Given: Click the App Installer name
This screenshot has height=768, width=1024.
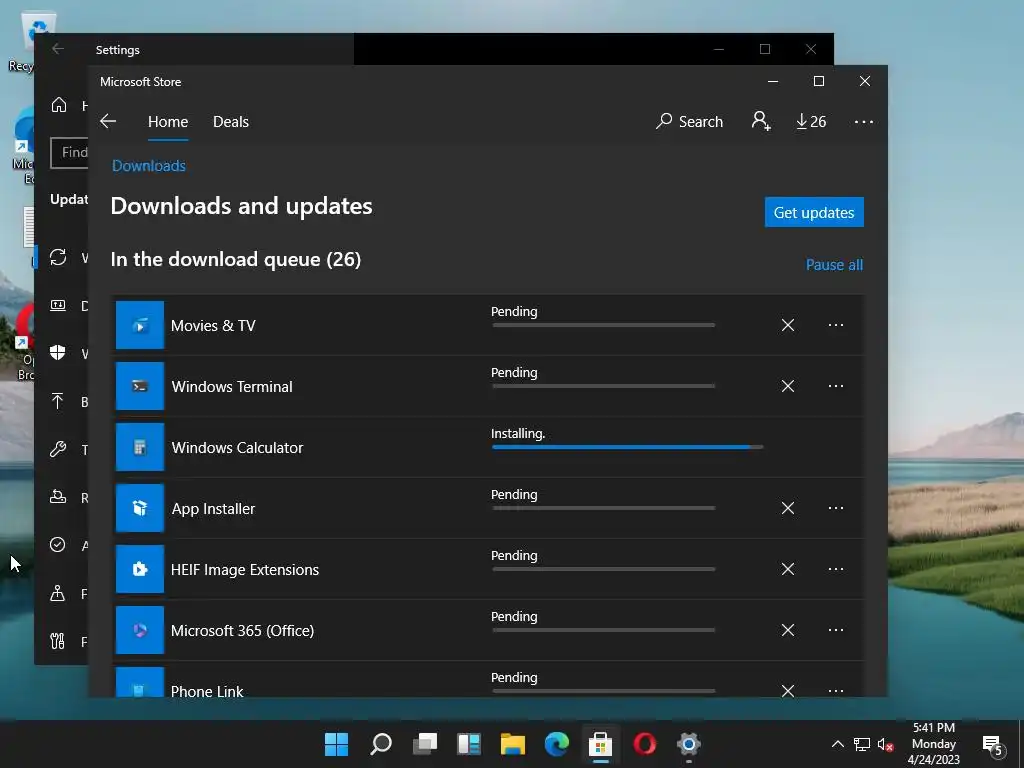Looking at the screenshot, I should tap(213, 509).
